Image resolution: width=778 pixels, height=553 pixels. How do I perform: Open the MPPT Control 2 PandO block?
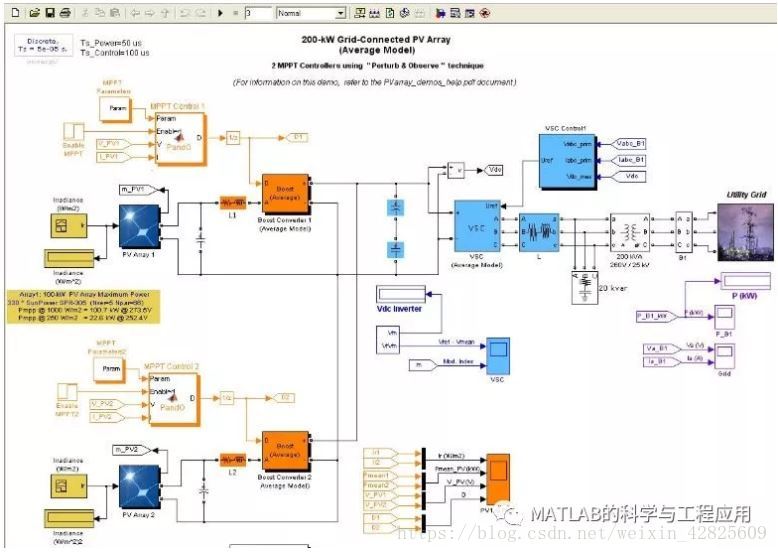[x=173, y=399]
